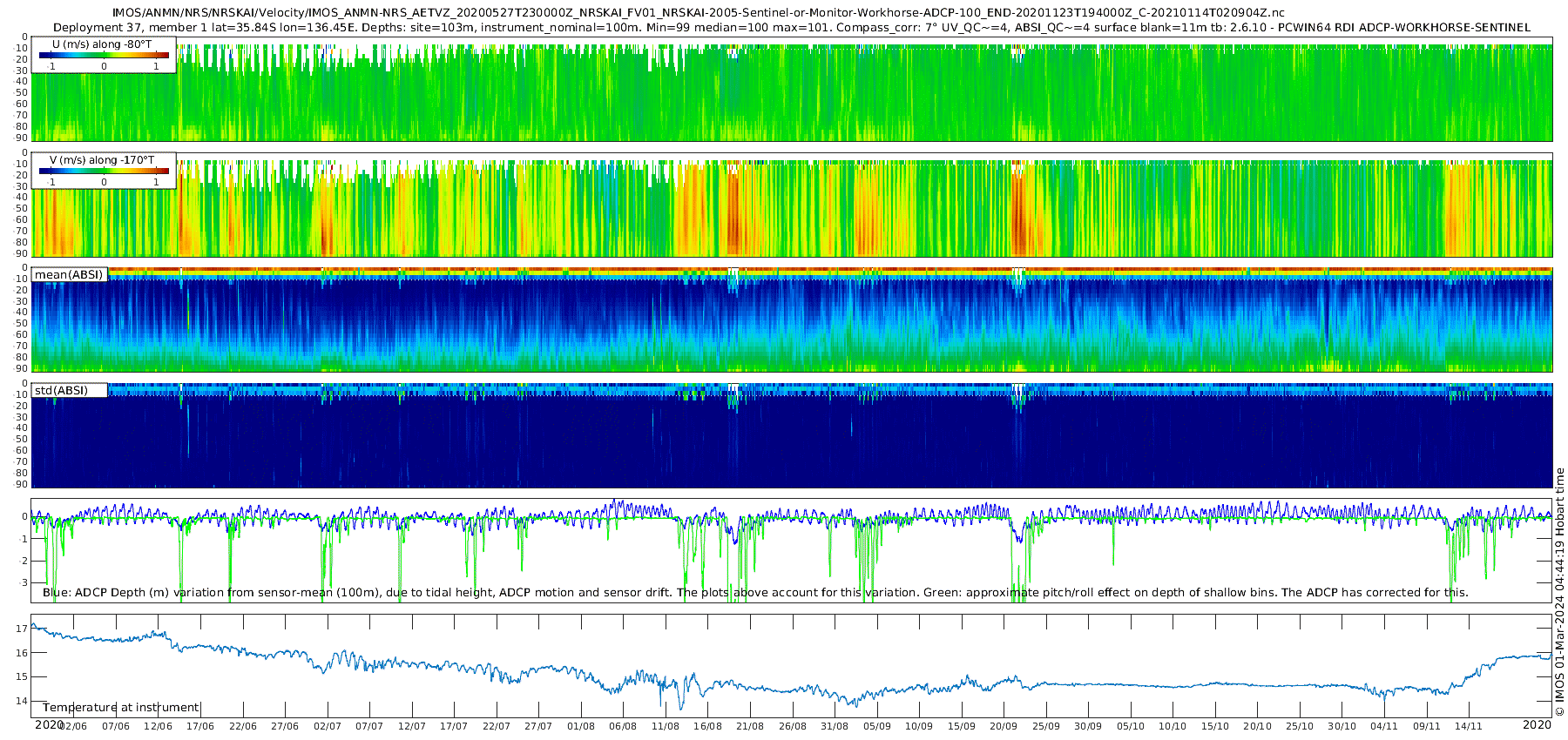The width and height of the screenshot is (1568, 740).
Task: Click the 14/11 date tick label
Action: click(x=1468, y=727)
